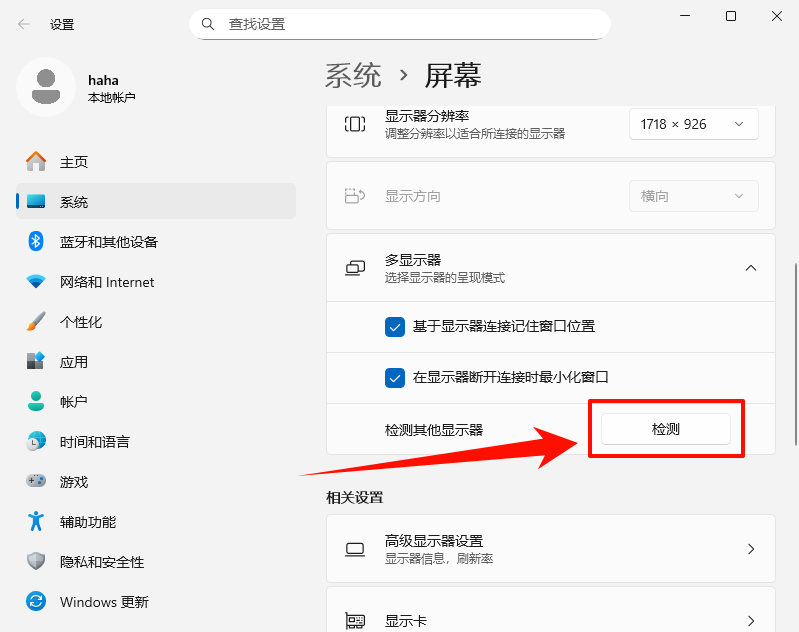The image size is (799, 632).
Task: Open 网络和 Internet settings
Action: pyautogui.click(x=156, y=281)
